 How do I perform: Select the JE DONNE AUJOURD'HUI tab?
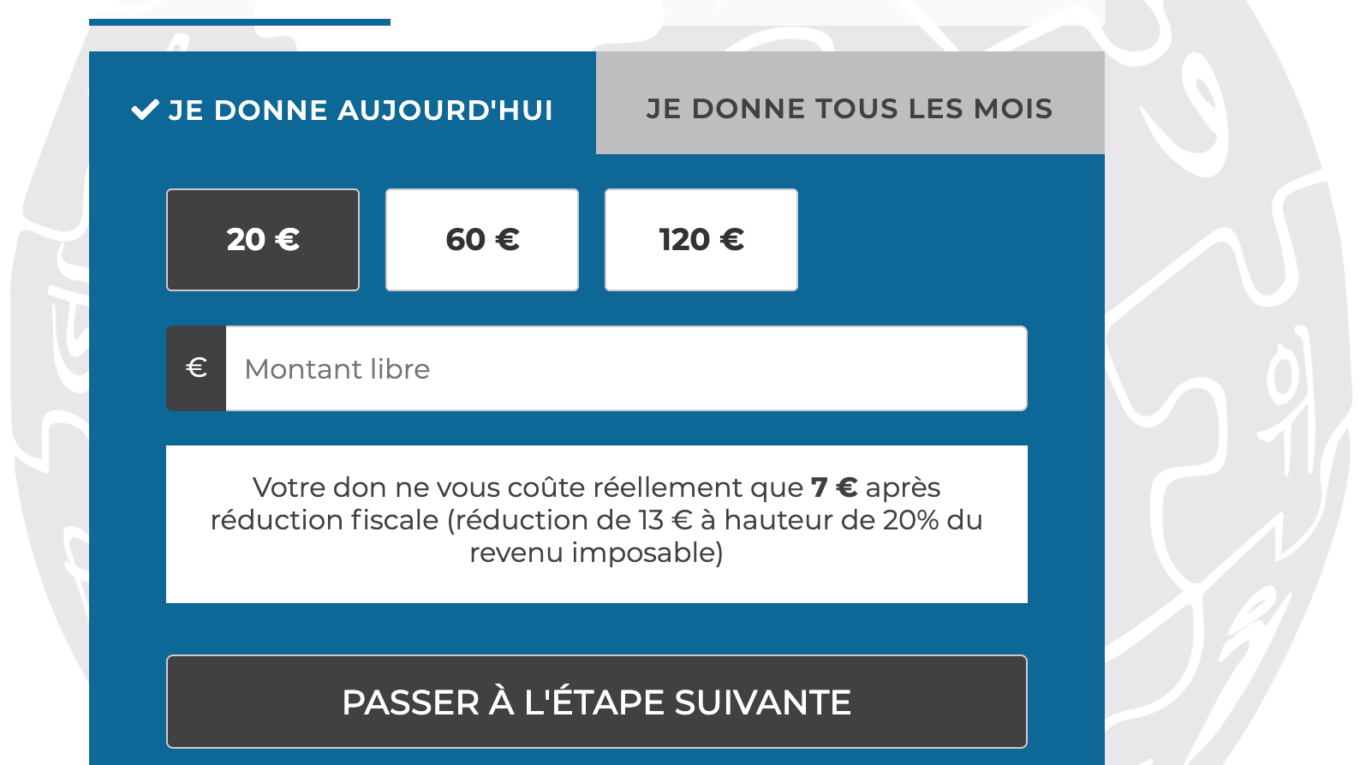coord(343,108)
